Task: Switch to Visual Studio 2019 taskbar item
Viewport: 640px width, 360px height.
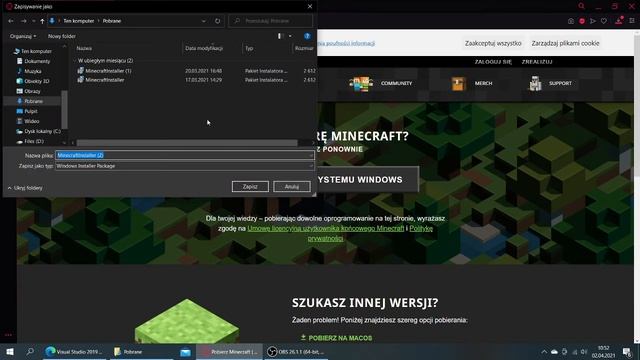Action: click(x=74, y=351)
